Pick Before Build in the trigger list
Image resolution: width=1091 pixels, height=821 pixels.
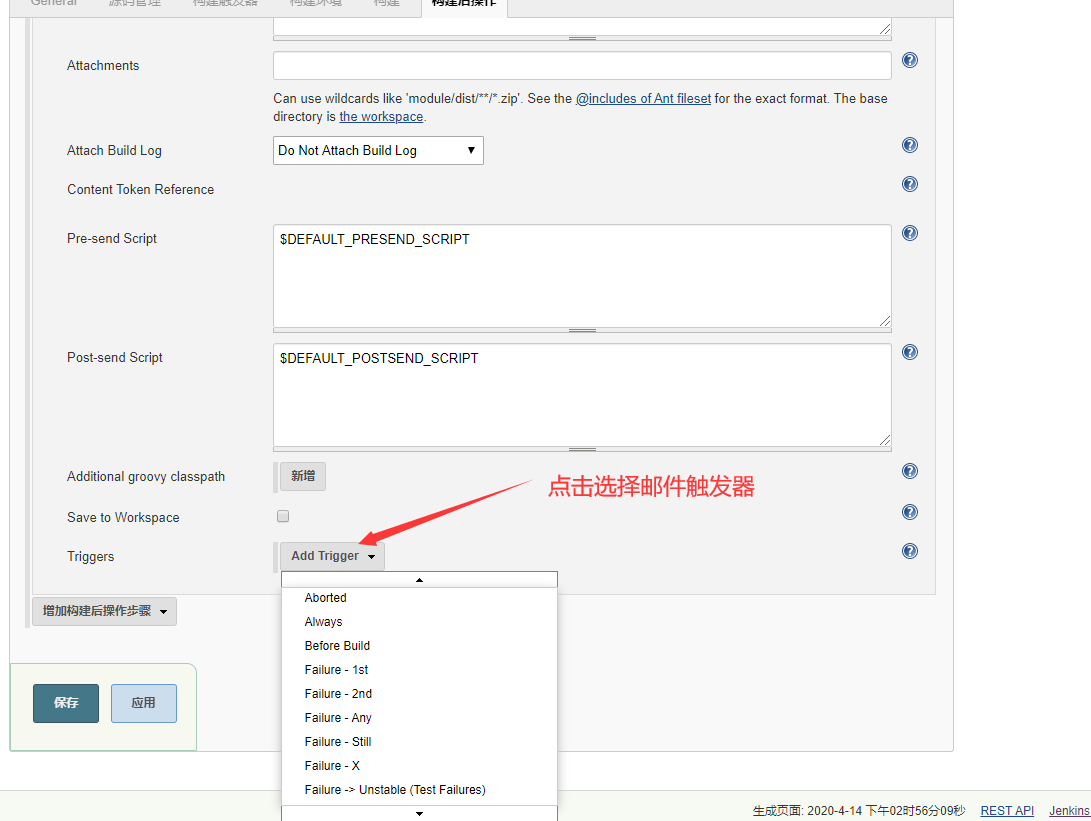pyautogui.click(x=337, y=646)
